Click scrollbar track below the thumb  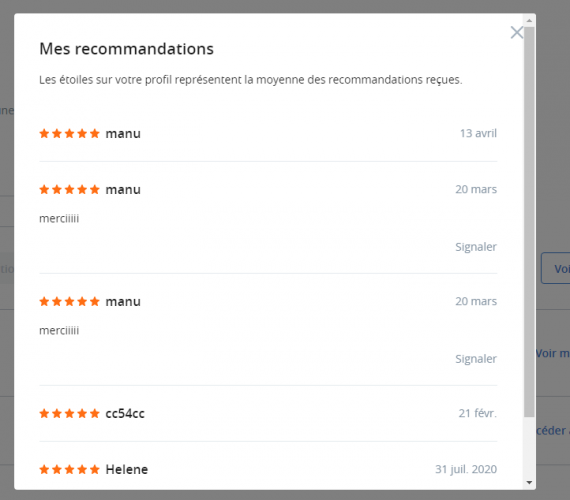pyautogui.click(x=529, y=447)
